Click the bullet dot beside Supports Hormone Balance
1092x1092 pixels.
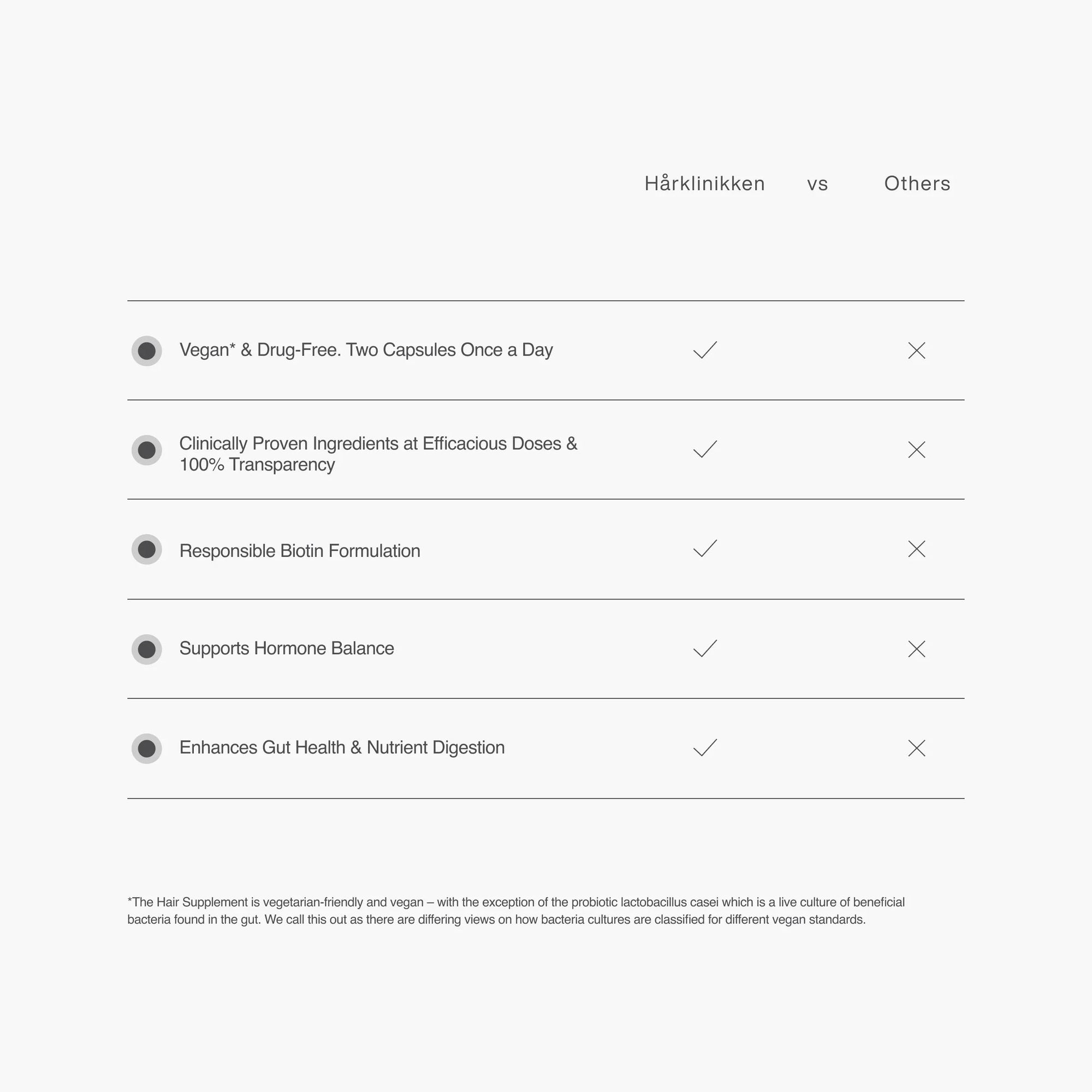coord(147,649)
